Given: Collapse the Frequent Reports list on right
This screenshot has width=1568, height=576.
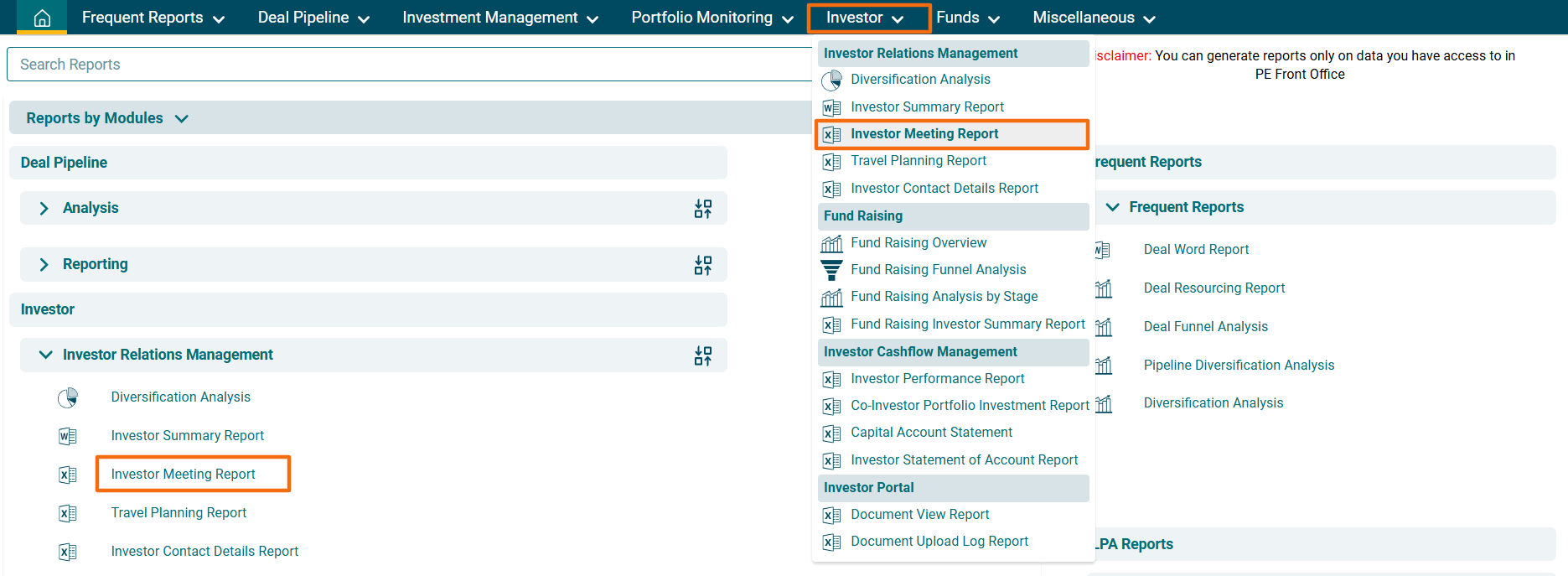Looking at the screenshot, I should tap(1112, 207).
